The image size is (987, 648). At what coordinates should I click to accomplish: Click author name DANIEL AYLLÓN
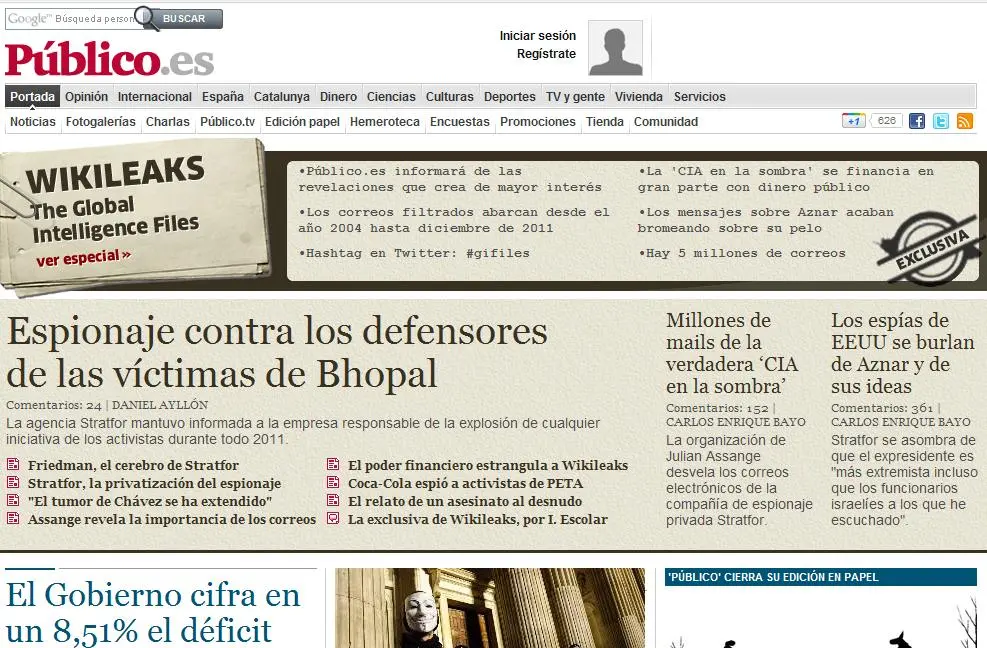tap(160, 405)
